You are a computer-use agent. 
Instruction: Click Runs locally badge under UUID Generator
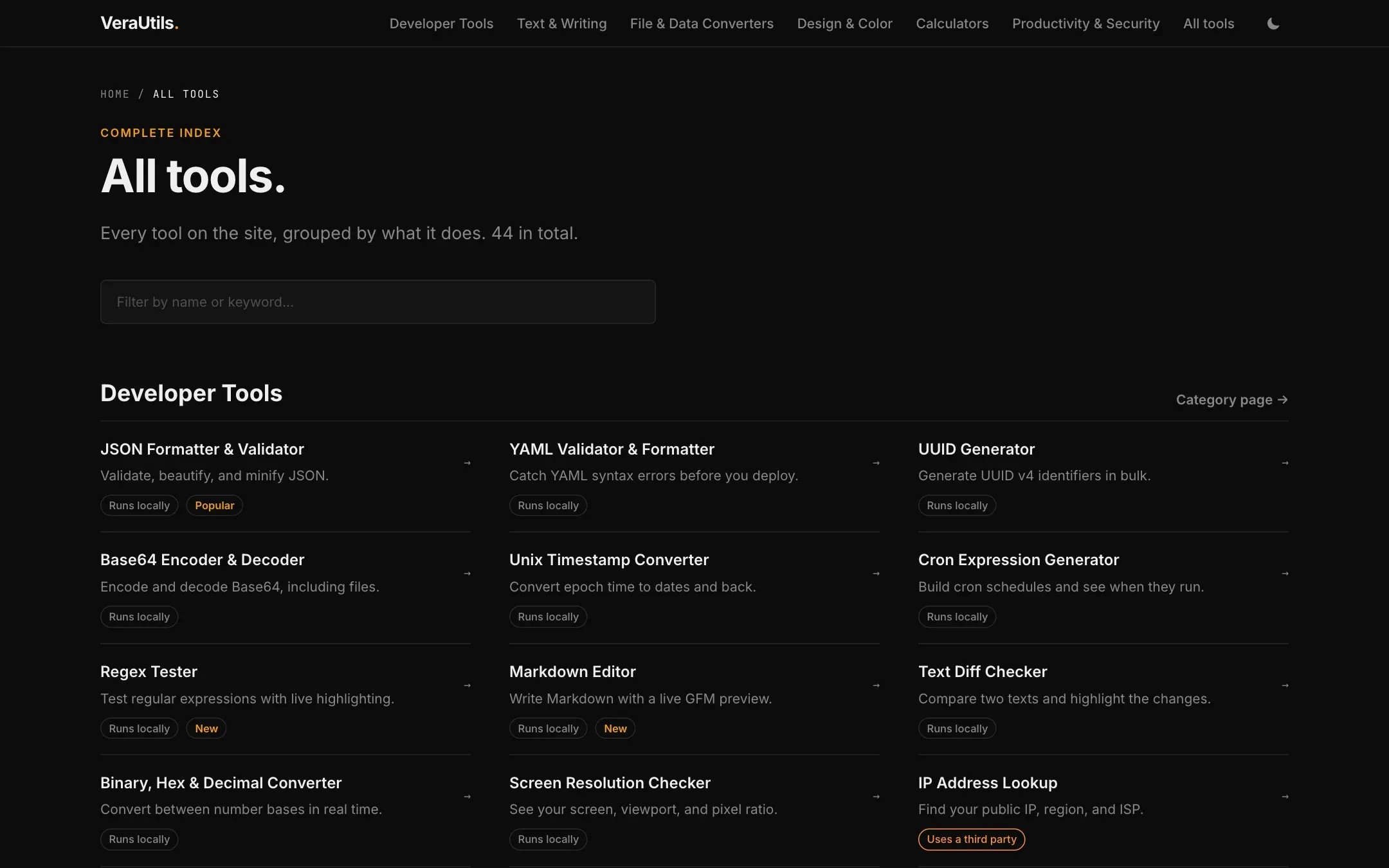click(957, 505)
